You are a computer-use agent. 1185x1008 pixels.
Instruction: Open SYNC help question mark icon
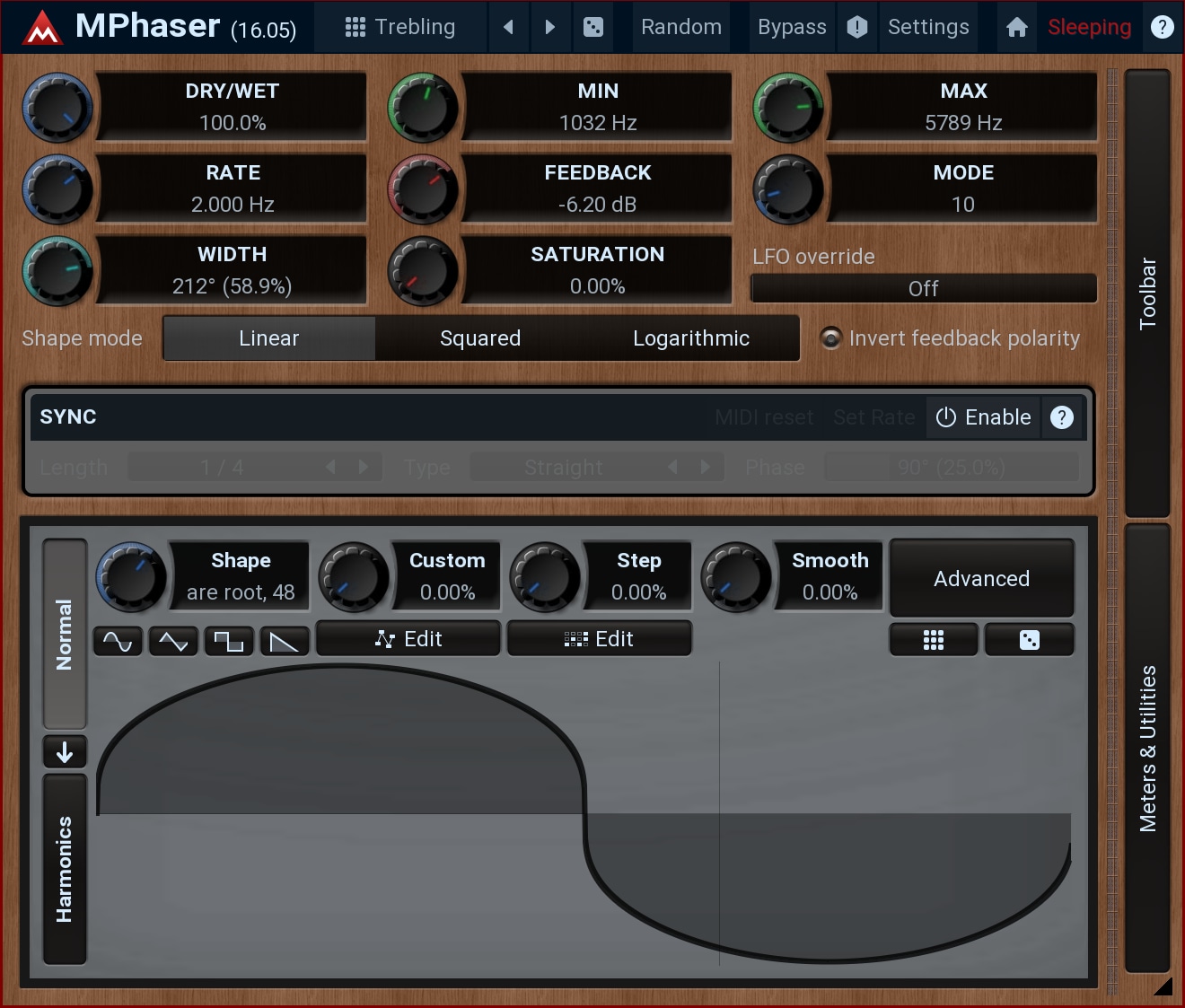click(1062, 417)
